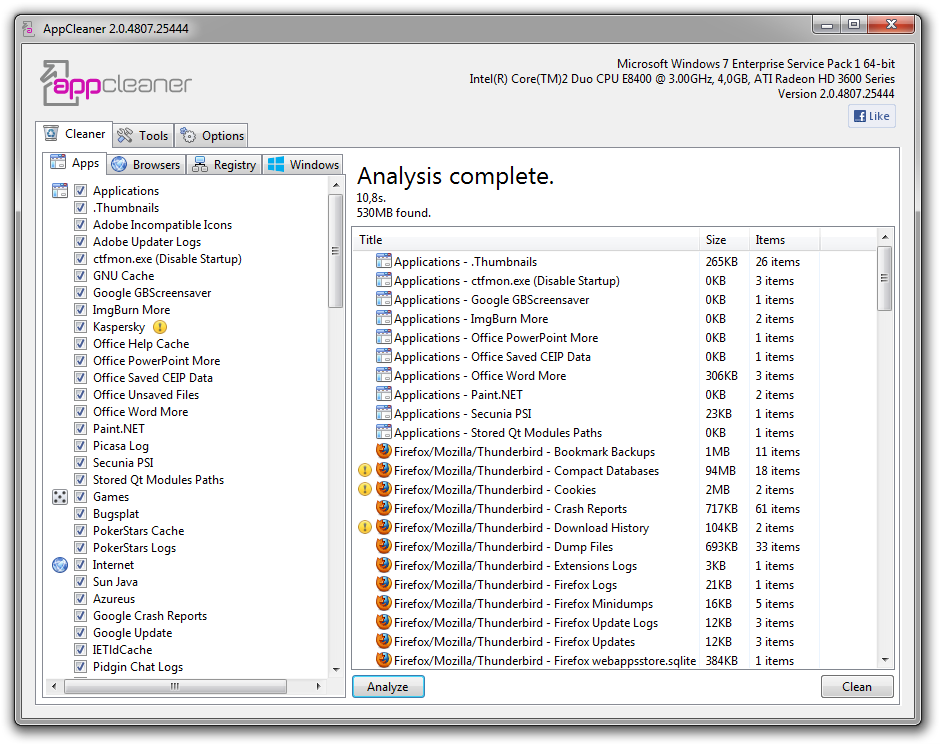Click the Kaspersky warning icon
This screenshot has width=940, height=744.
coord(160,327)
